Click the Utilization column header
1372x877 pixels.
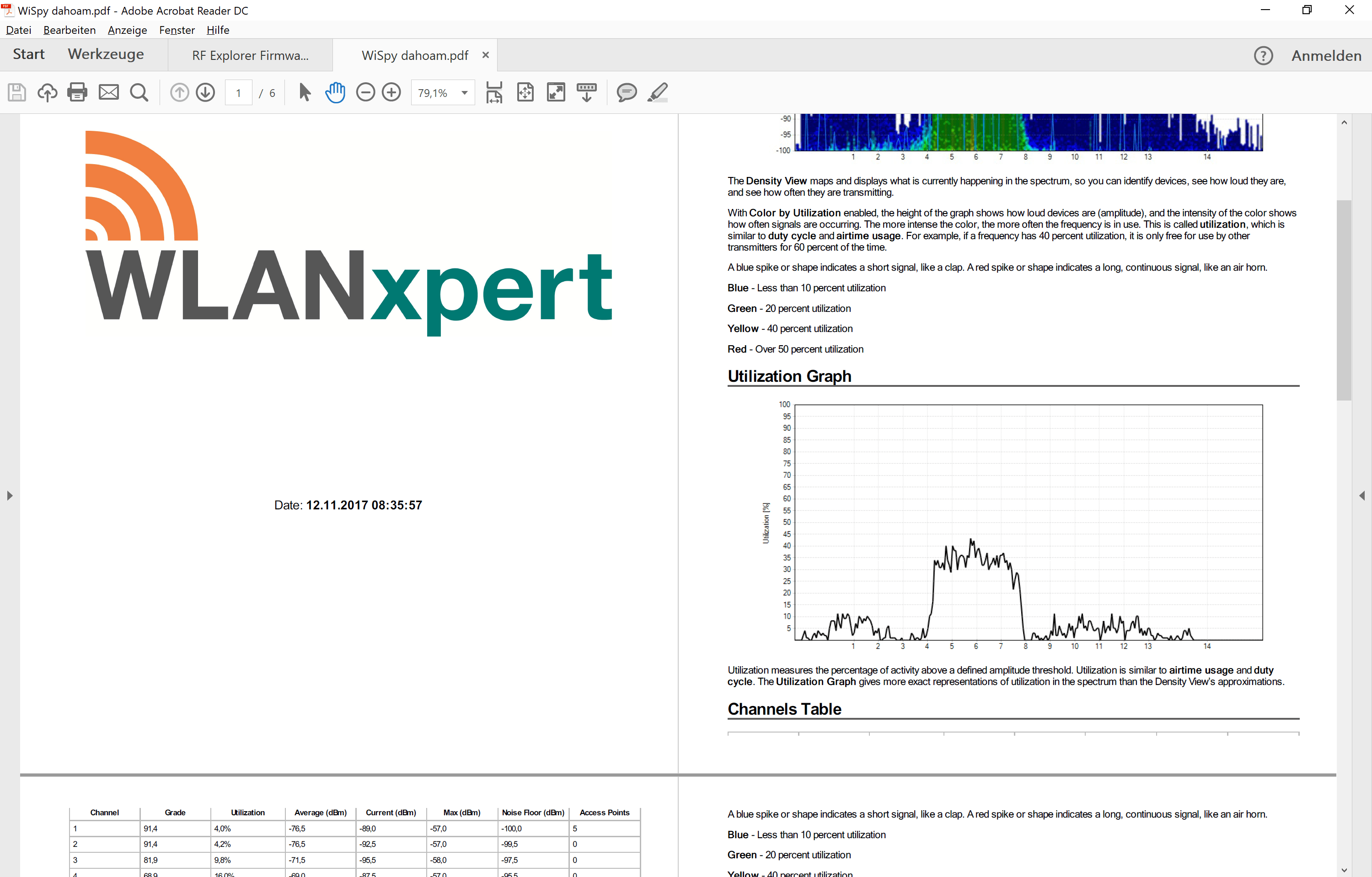248,813
